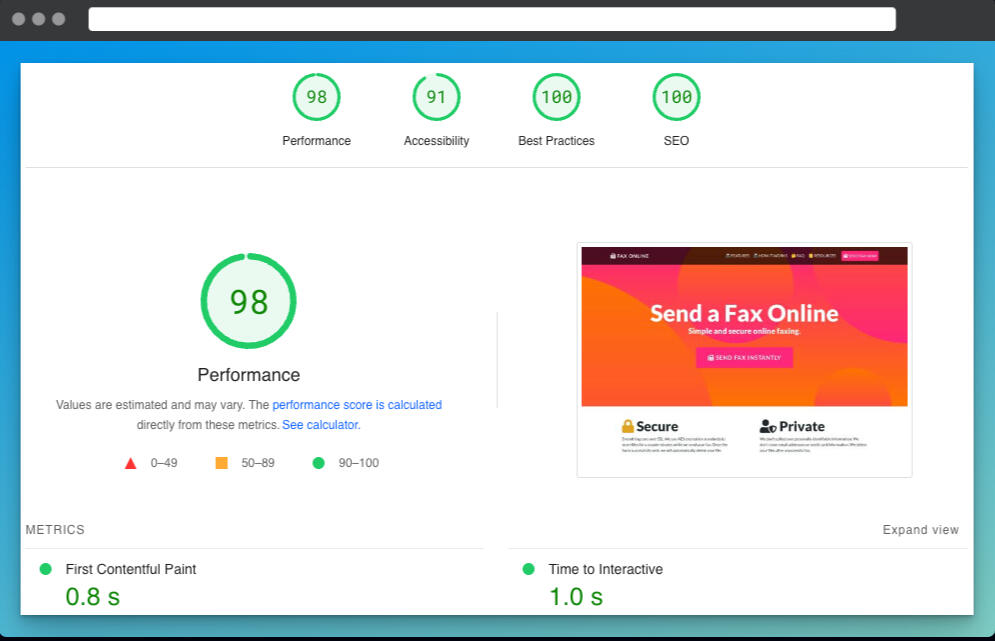Click the Send Fax Instantly button in preview
The width and height of the screenshot is (995, 641).
coord(744,357)
